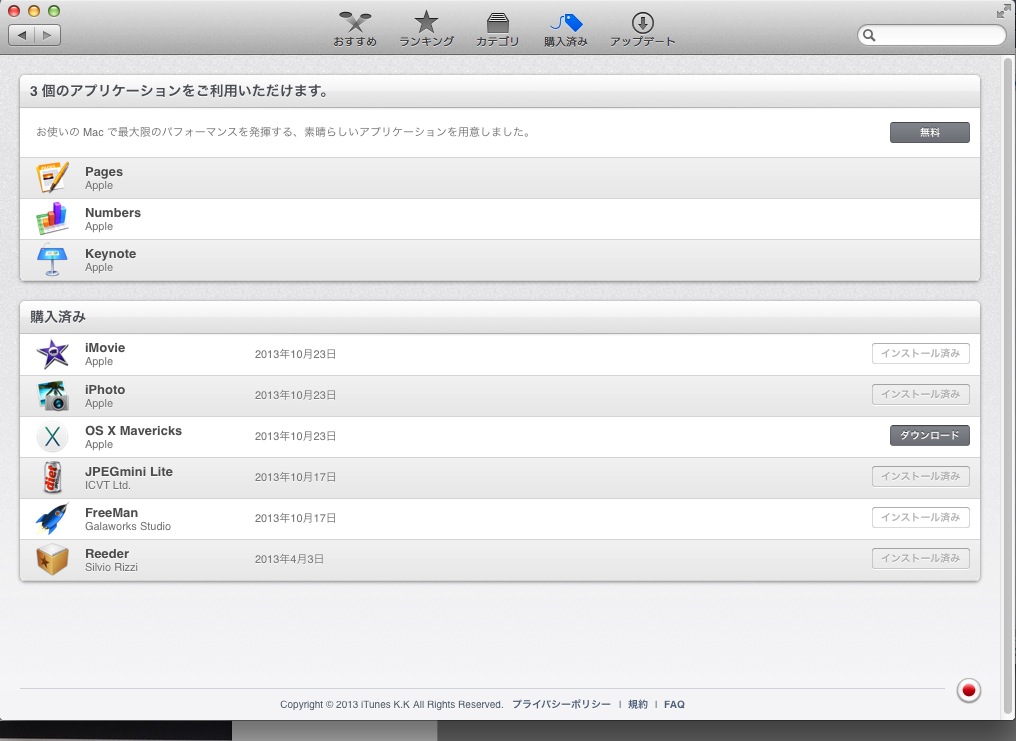Click インストール済み button for FreeMan
This screenshot has height=741, width=1016.
tap(921, 517)
